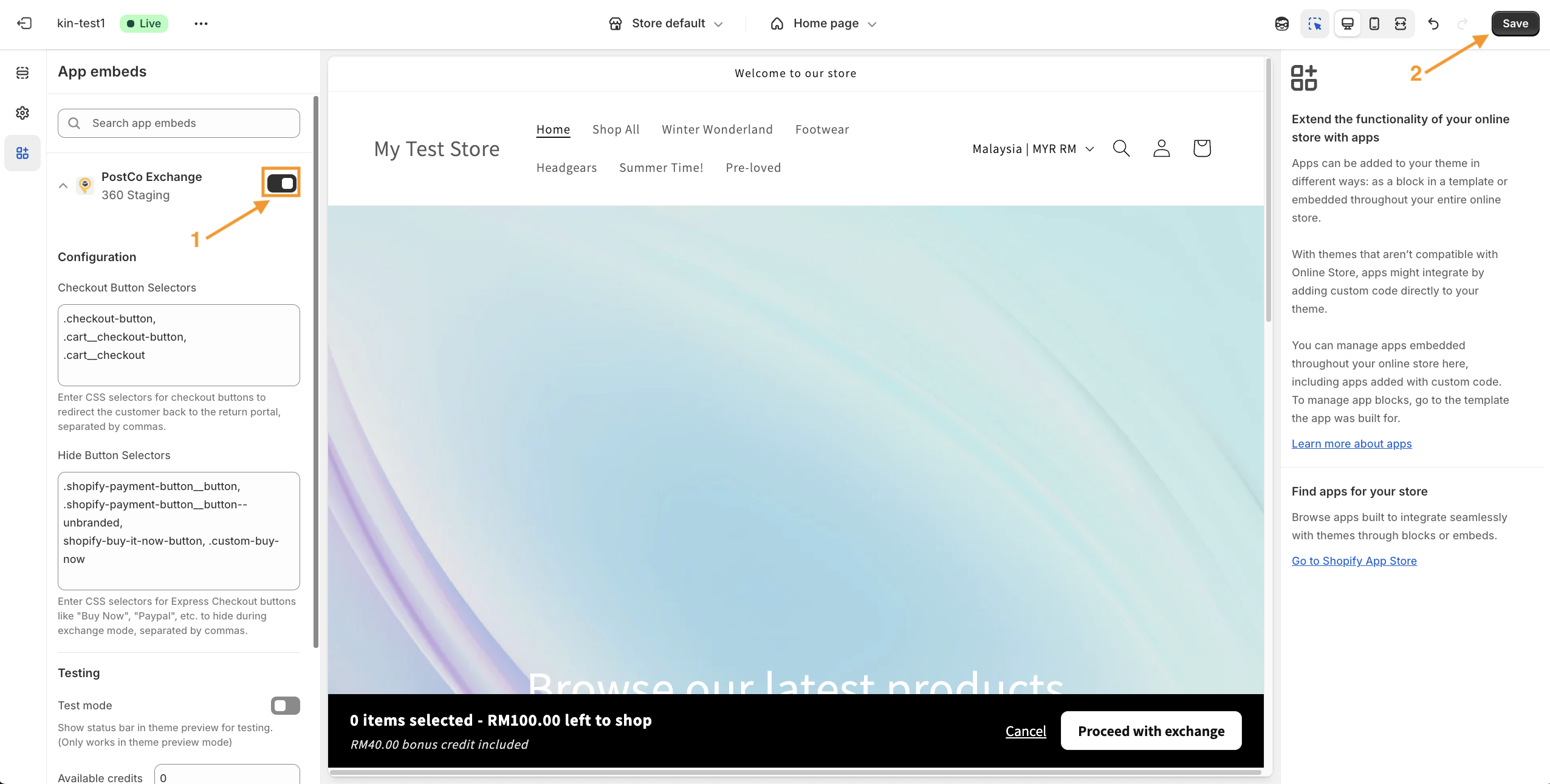
Task: Open Footwear menu item
Action: [x=822, y=129]
